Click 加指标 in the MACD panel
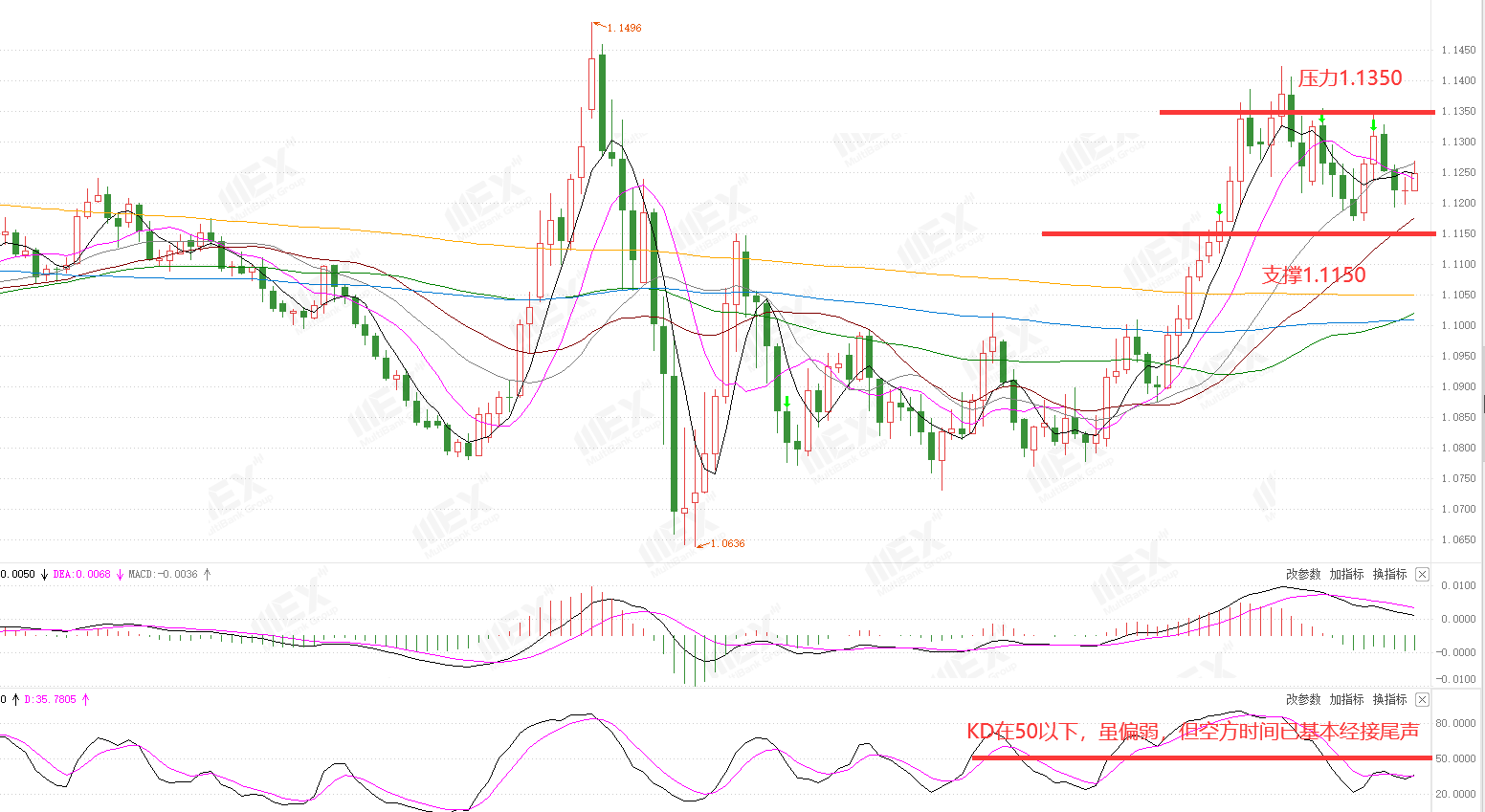 pos(1346,574)
